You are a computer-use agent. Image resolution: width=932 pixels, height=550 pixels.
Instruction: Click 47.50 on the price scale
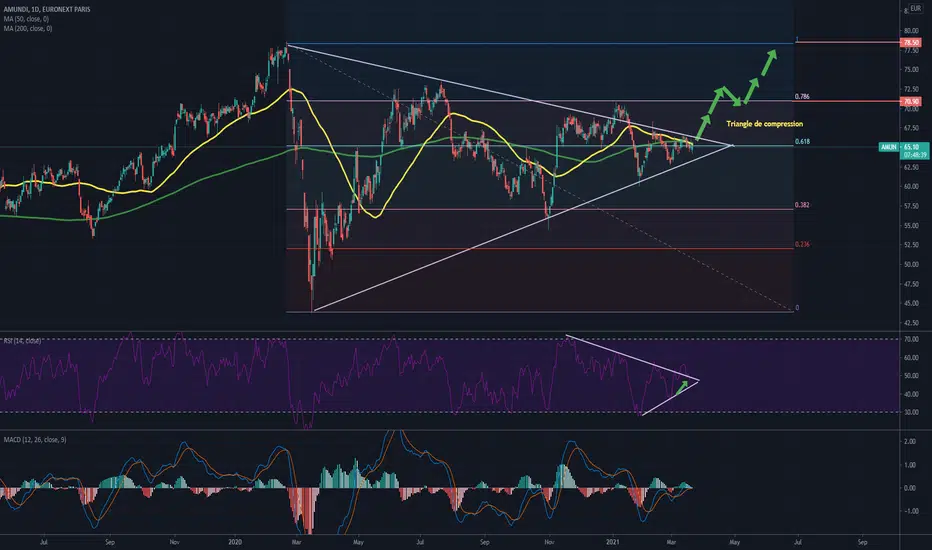tap(911, 284)
